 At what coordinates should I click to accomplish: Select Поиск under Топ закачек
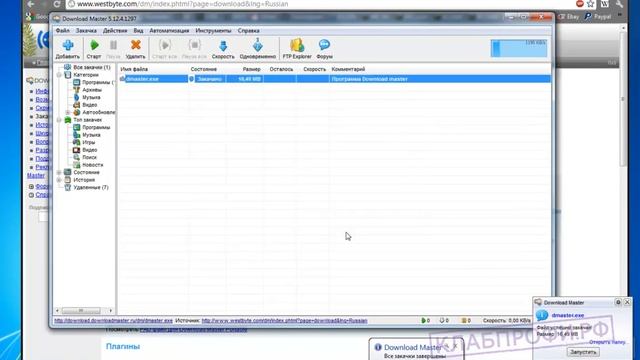[x=89, y=157]
